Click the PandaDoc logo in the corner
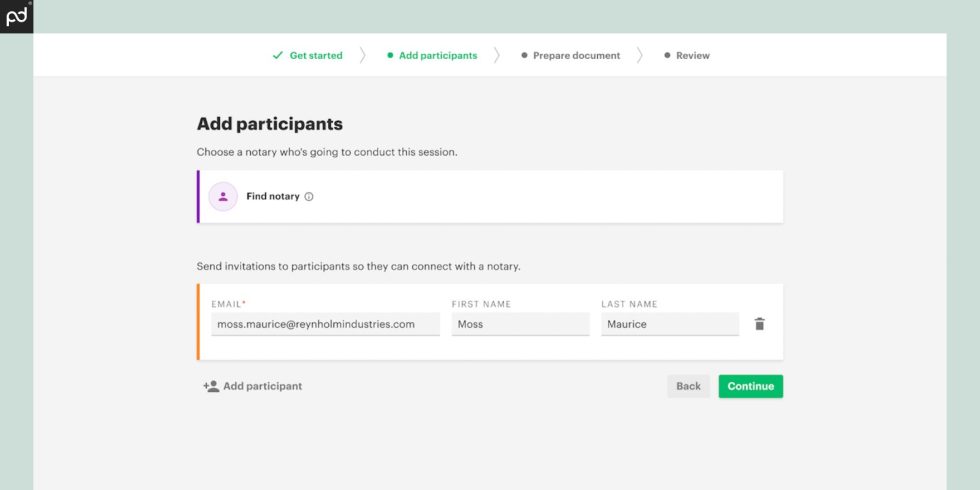 16,16
